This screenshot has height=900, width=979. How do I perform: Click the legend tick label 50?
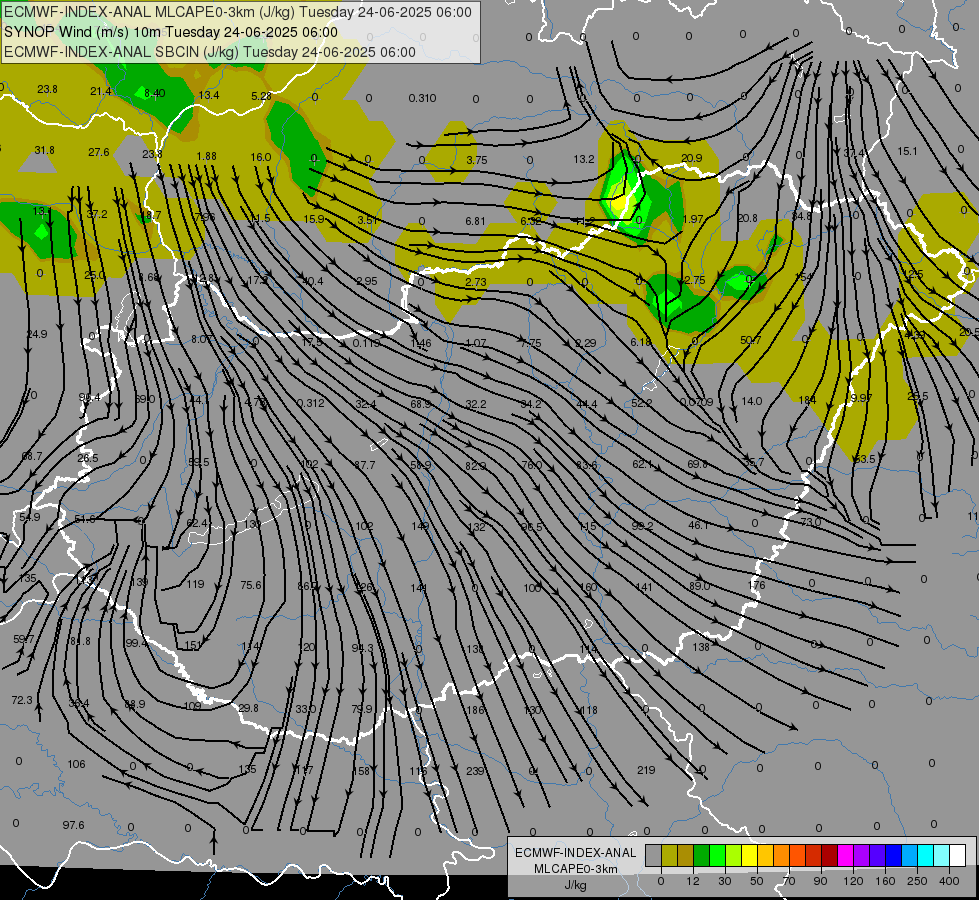pos(757,881)
